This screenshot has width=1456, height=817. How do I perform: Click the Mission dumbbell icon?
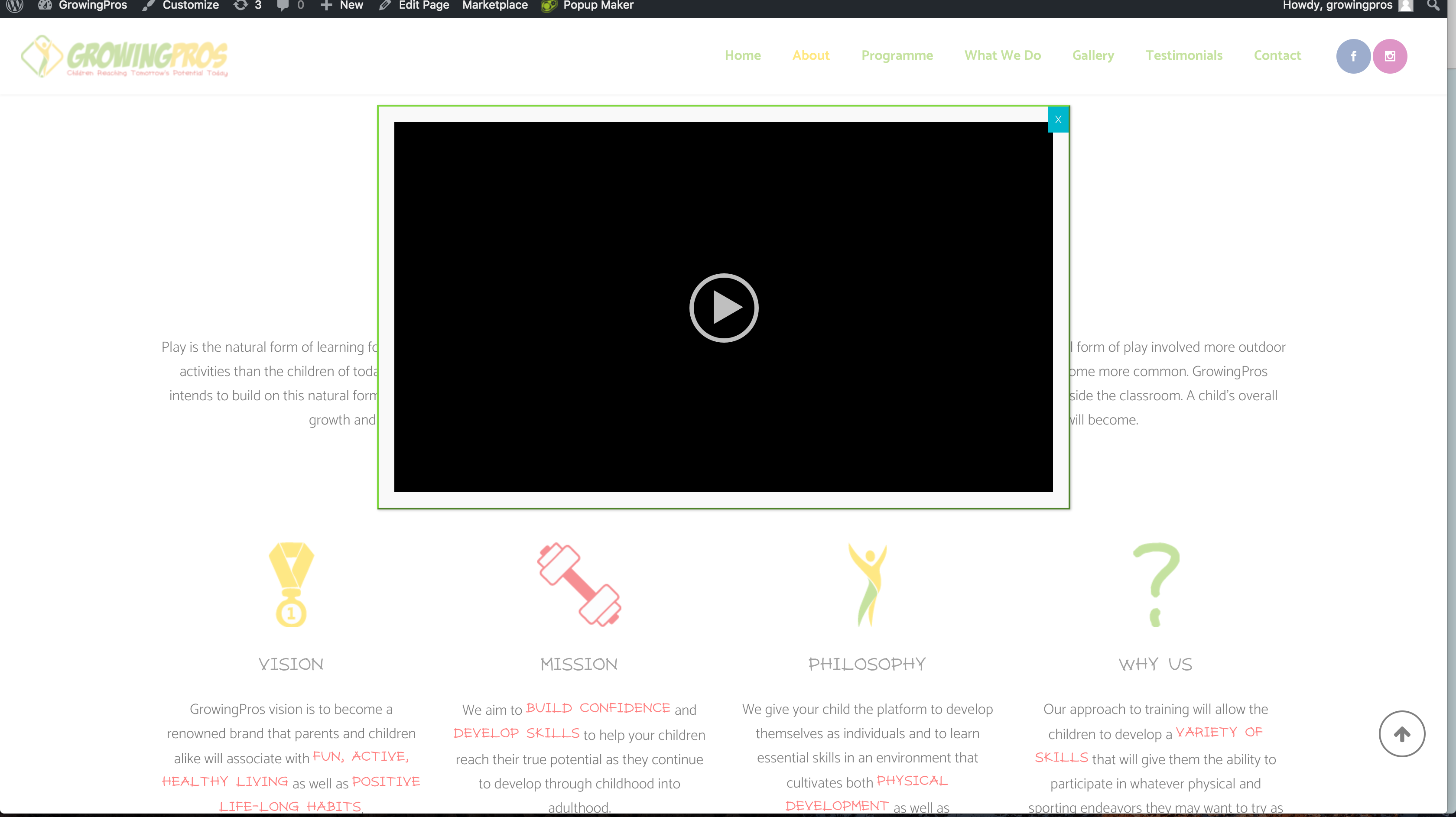coord(579,584)
